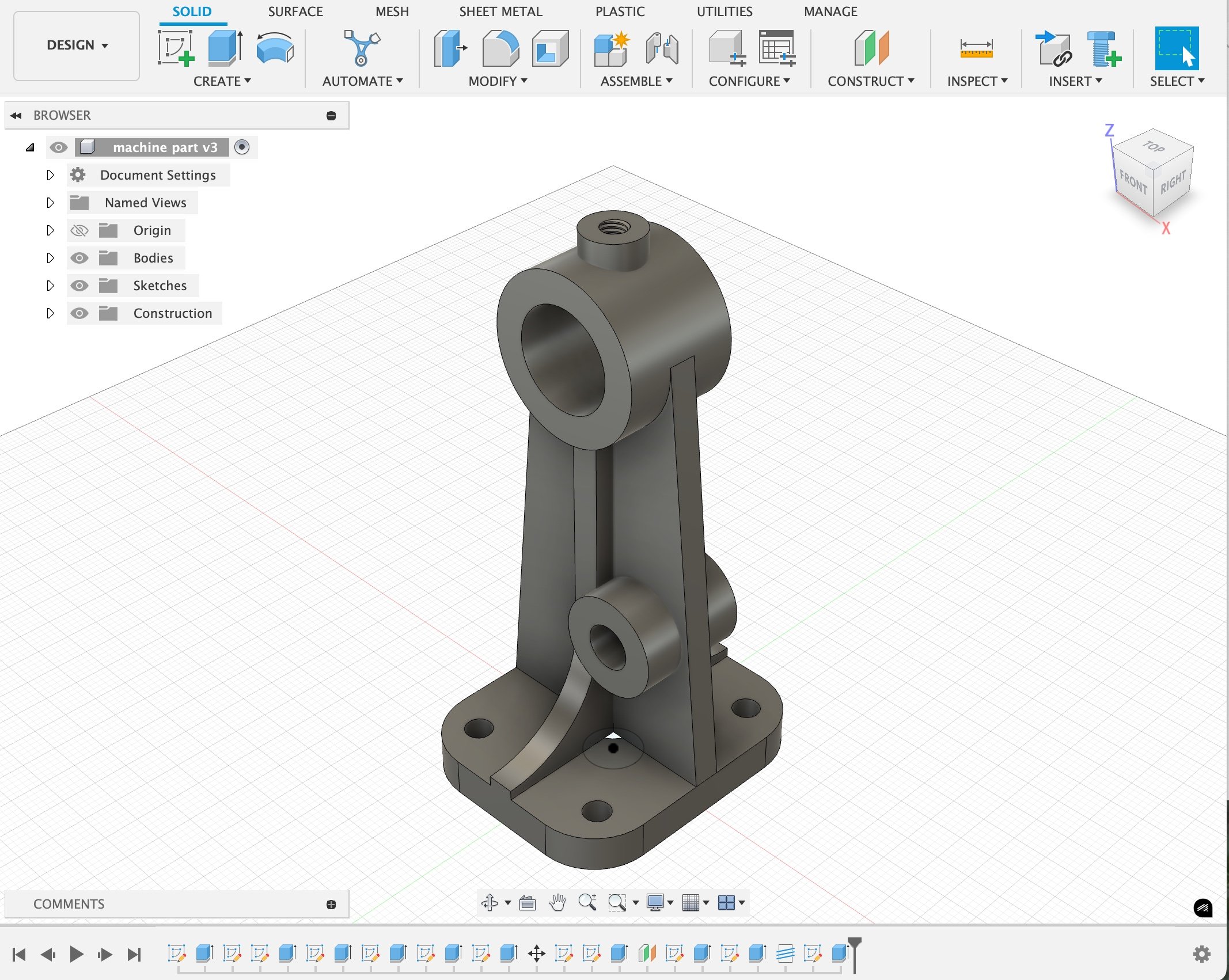
Task: Expand the COMMENTS panel plus button
Action: (331, 905)
